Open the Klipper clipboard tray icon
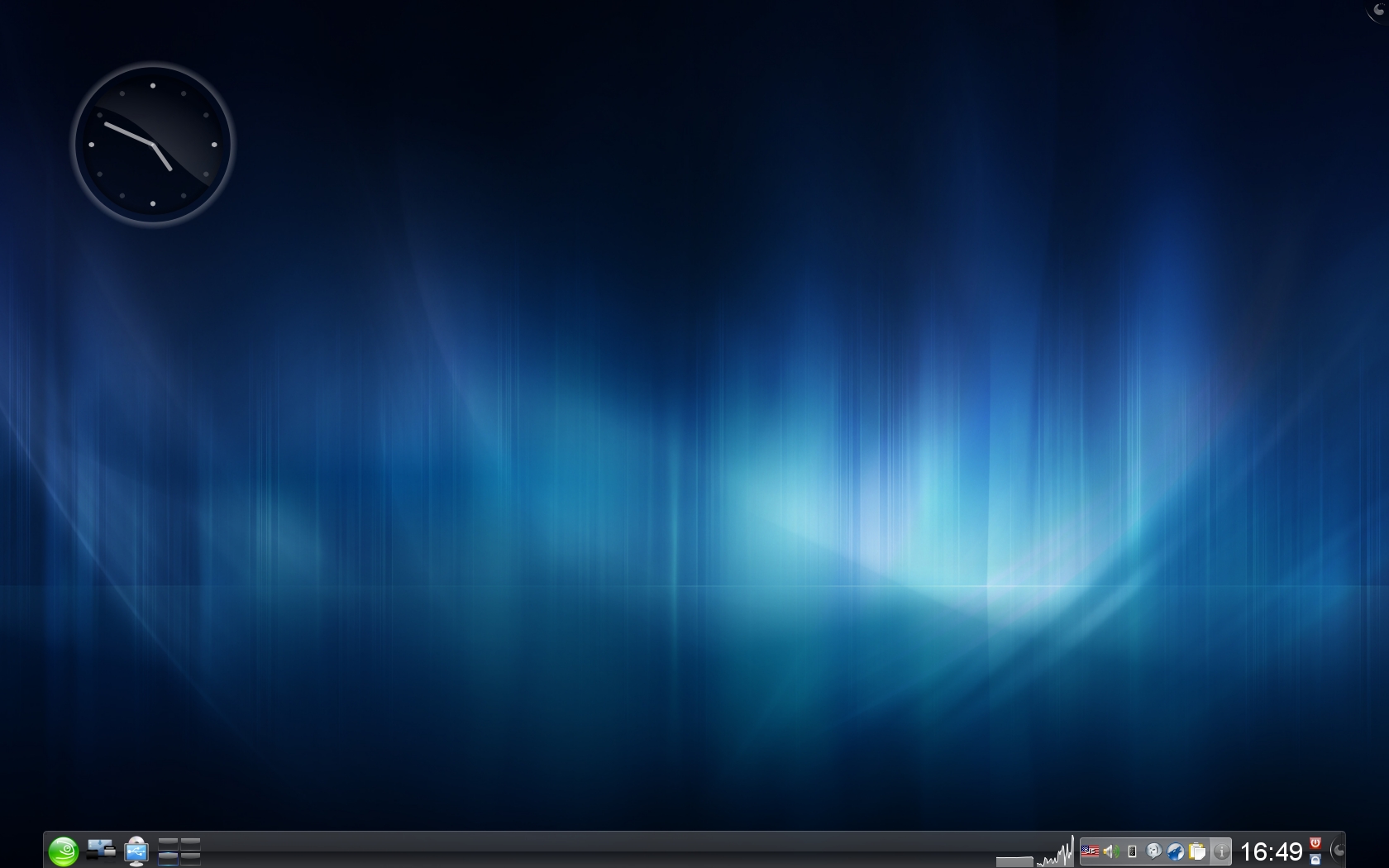1389x868 pixels. 1197,851
